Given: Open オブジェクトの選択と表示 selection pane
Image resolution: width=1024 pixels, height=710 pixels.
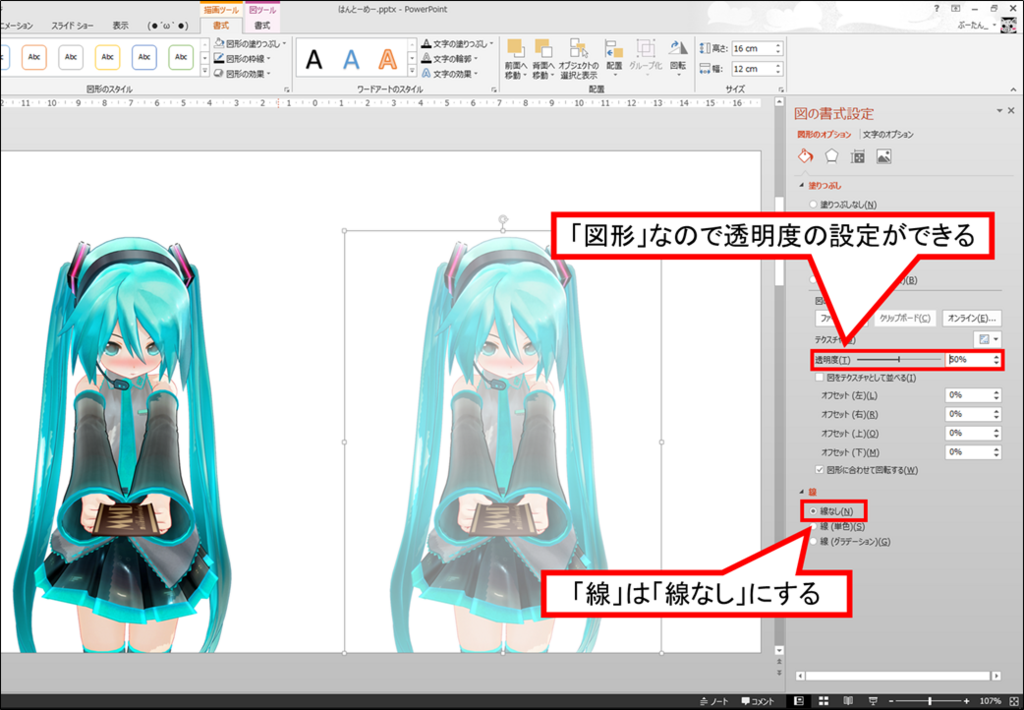Looking at the screenshot, I should 579,59.
